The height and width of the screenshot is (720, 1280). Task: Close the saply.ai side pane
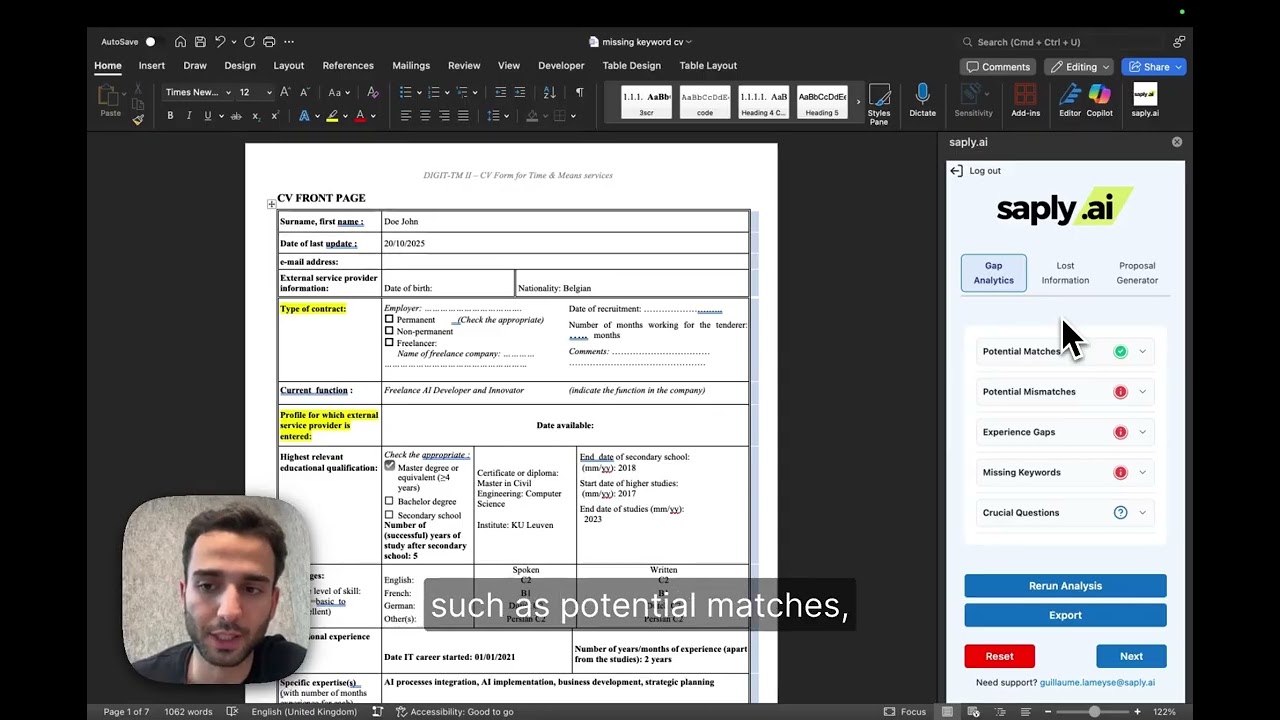(1177, 142)
